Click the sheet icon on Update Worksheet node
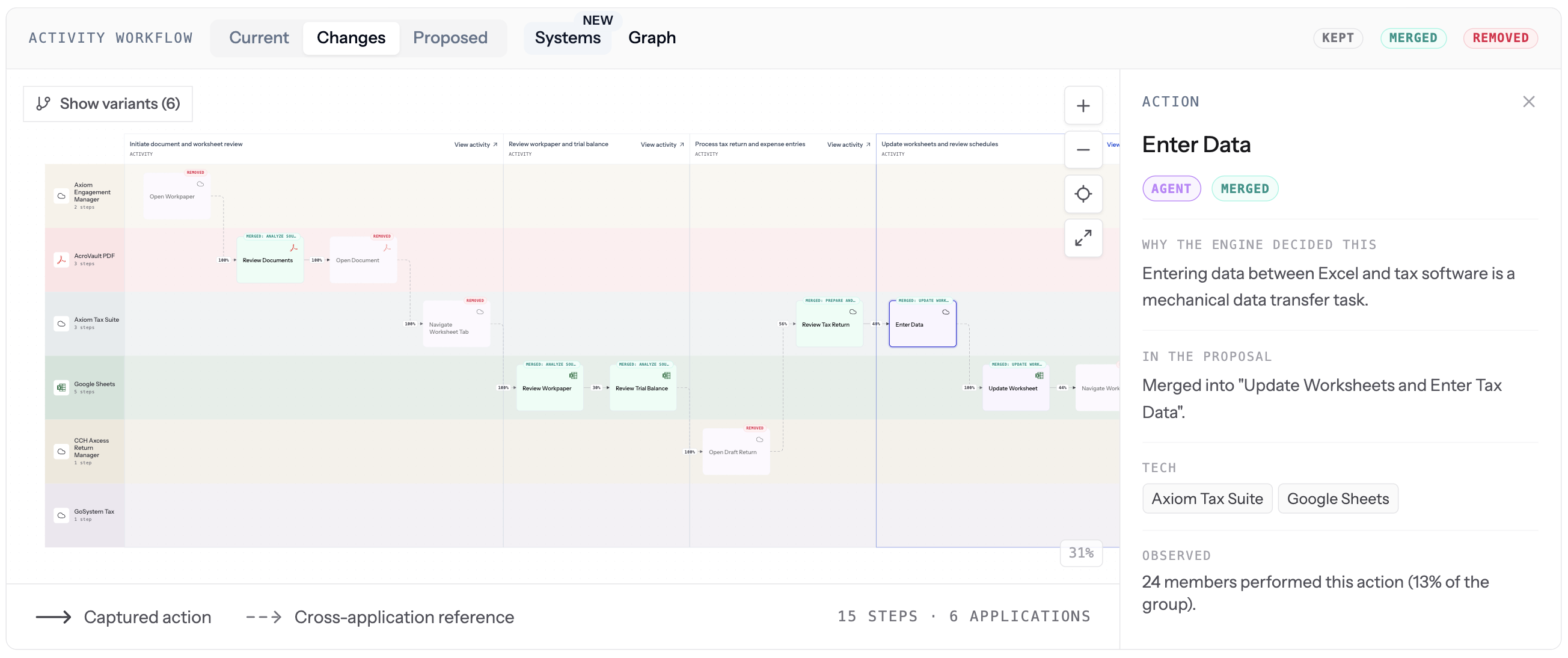The image size is (1568, 658). click(1039, 375)
